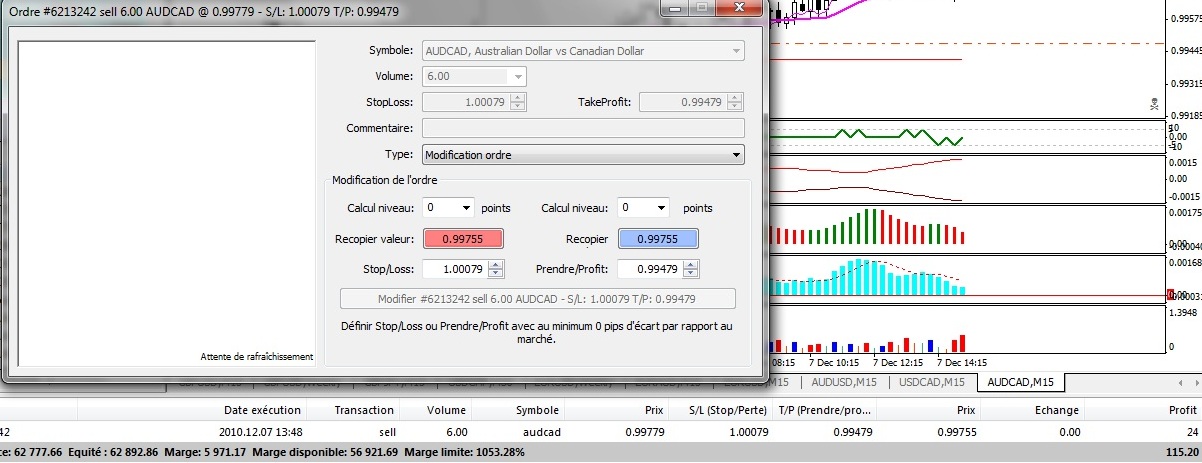The image size is (1202, 463).
Task: Click the blue Recopier 0.99755 button
Action: 657,239
